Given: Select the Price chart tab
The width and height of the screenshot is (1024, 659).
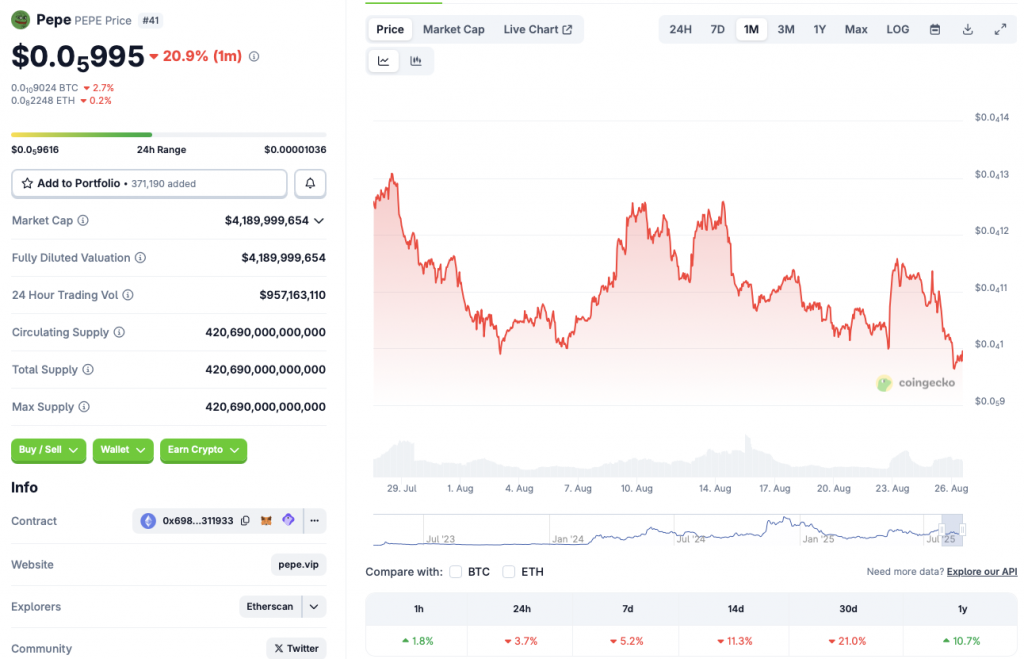Looking at the screenshot, I should (390, 29).
